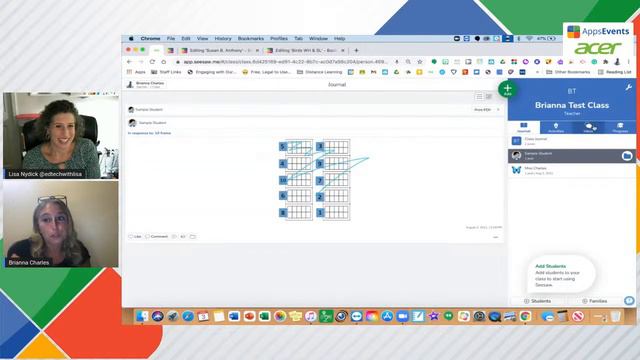Image resolution: width=640 pixels, height=360 pixels.
Task: Click the Students button at sidebar bottom
Action: [538, 301]
